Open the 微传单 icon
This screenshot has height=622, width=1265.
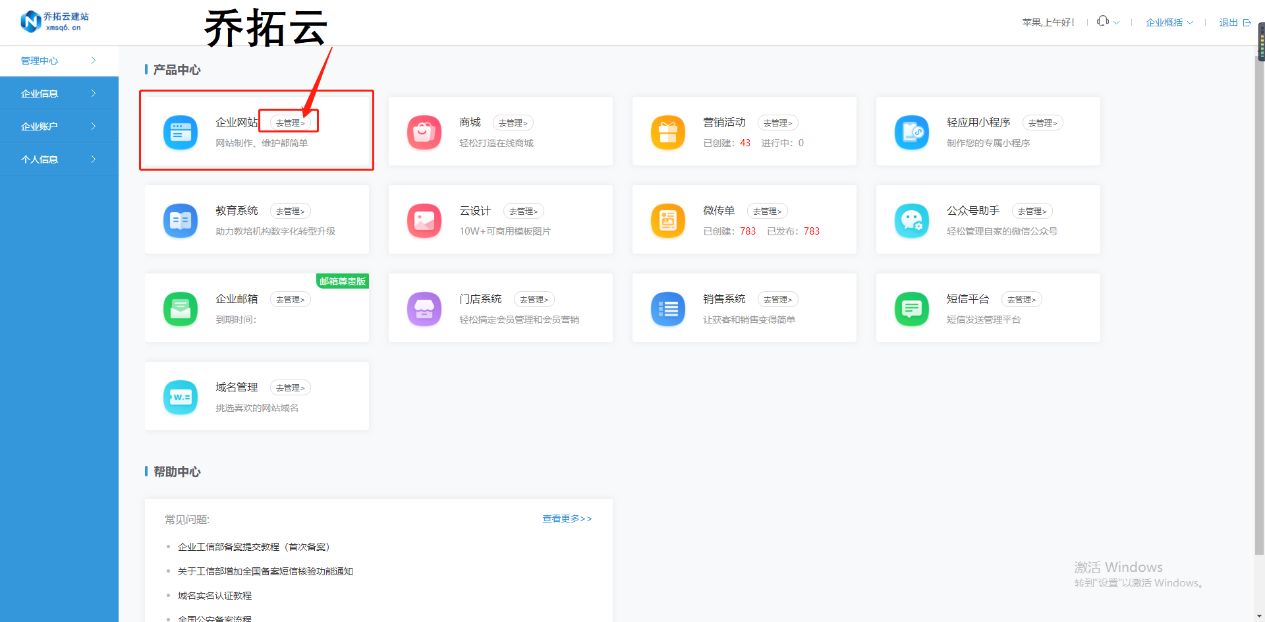click(667, 219)
